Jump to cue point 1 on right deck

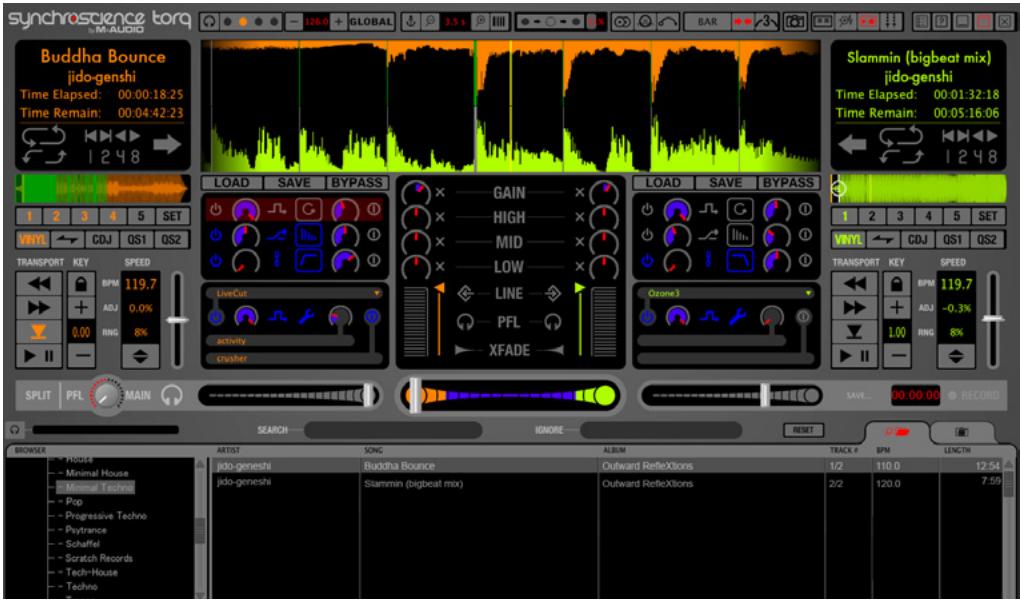845,216
